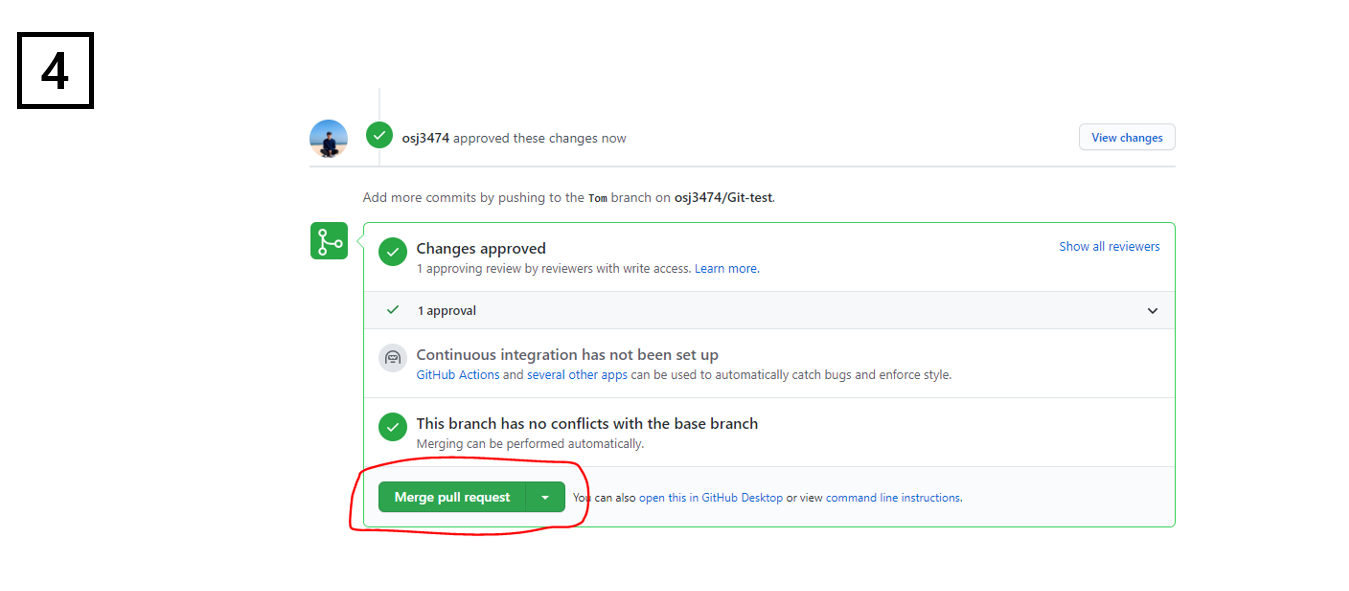This screenshot has width=1349, height=591.
Task: Click open this in GitHub Desktop link
Action: pyautogui.click(x=711, y=497)
